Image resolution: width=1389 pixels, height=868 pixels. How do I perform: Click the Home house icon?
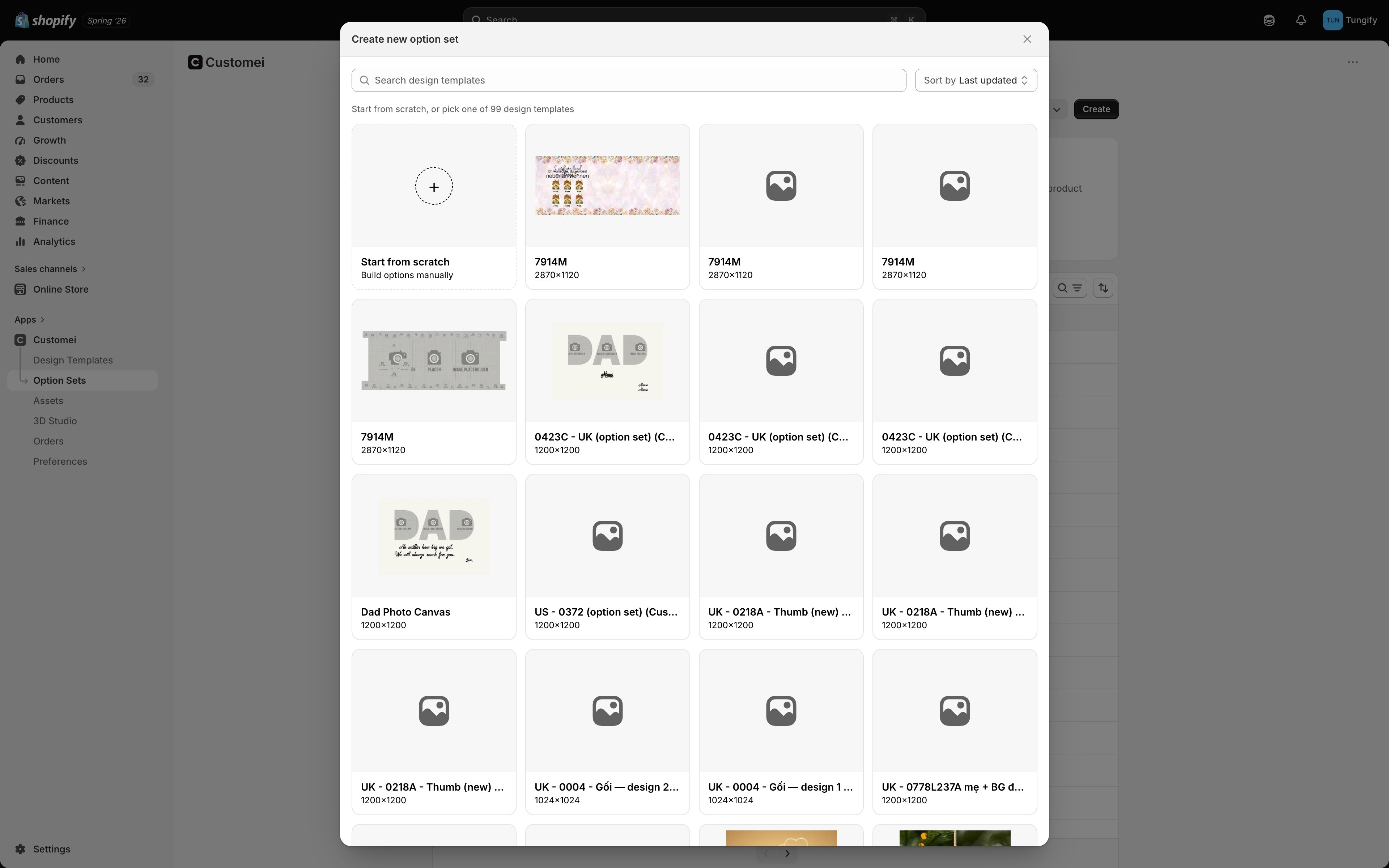click(x=21, y=59)
